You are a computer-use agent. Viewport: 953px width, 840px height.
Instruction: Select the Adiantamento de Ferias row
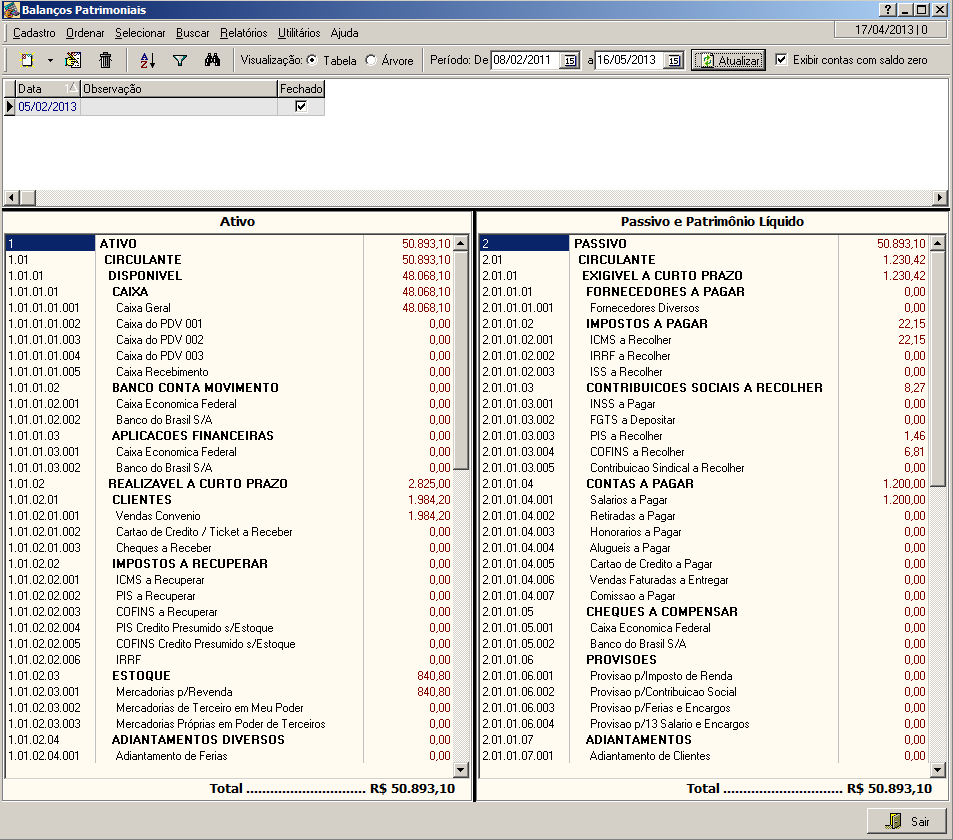click(x=229, y=756)
